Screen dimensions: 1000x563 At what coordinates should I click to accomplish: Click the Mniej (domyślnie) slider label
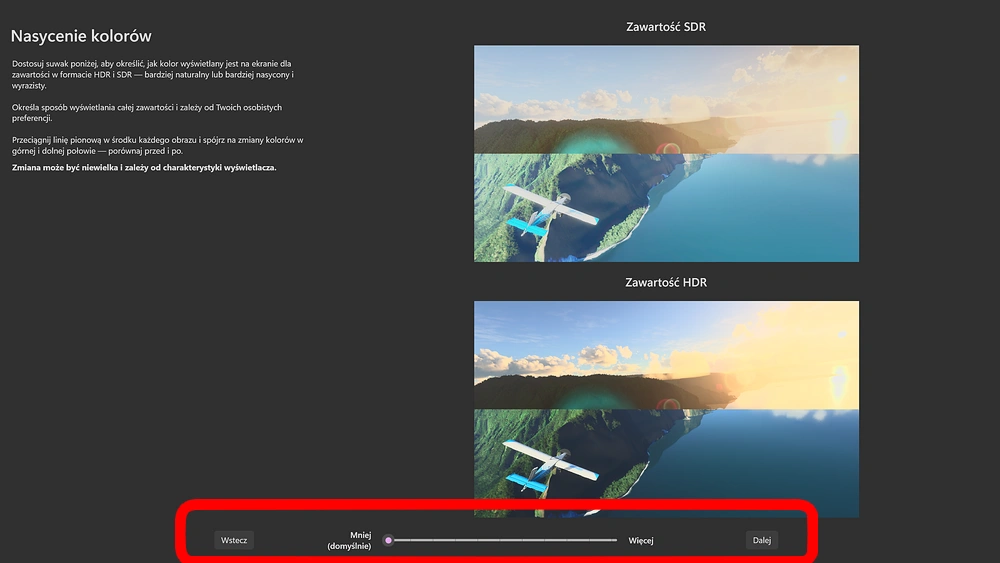point(349,540)
